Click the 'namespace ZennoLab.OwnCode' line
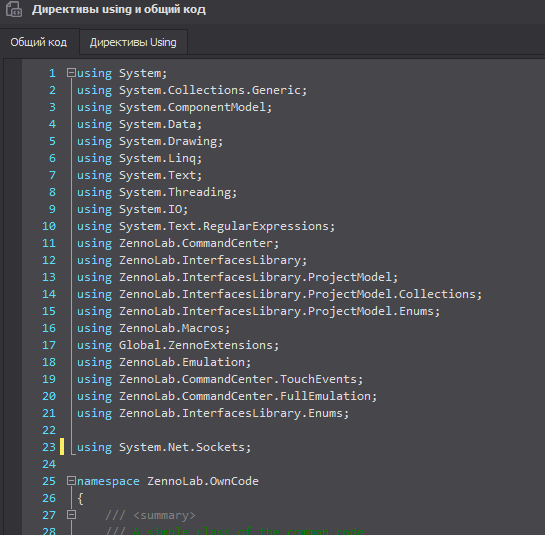Screen dimensions: 545x535 (168, 481)
